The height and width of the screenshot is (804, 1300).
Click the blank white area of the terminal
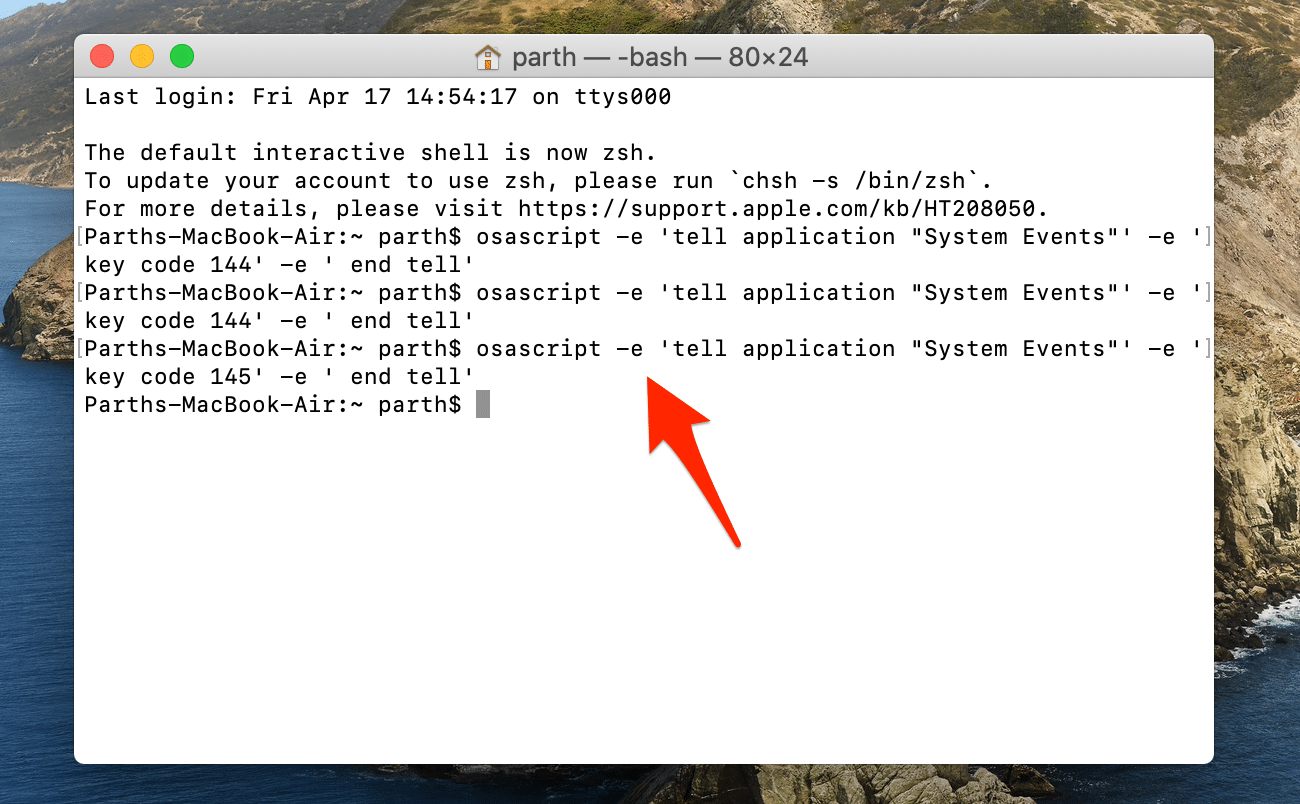[x=640, y=620]
